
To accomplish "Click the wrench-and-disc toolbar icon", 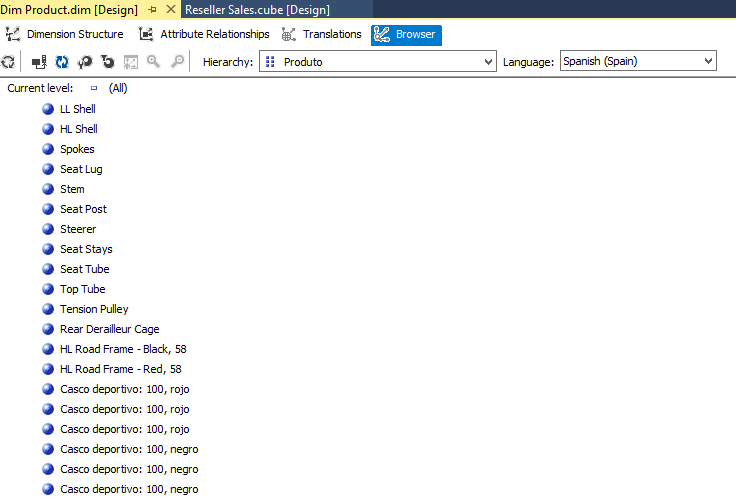I will [85, 62].
